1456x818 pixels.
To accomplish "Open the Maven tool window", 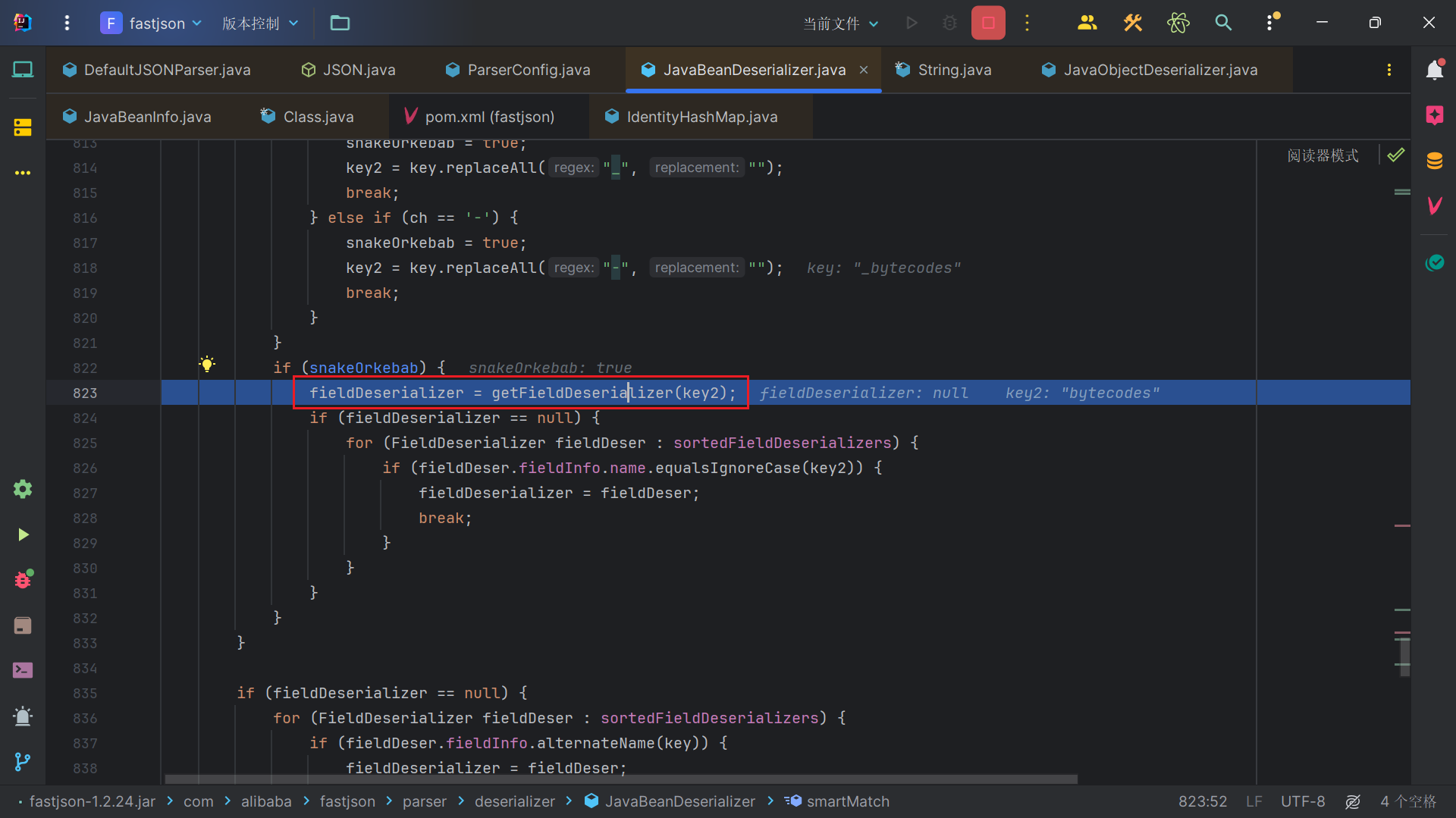I will click(1434, 205).
